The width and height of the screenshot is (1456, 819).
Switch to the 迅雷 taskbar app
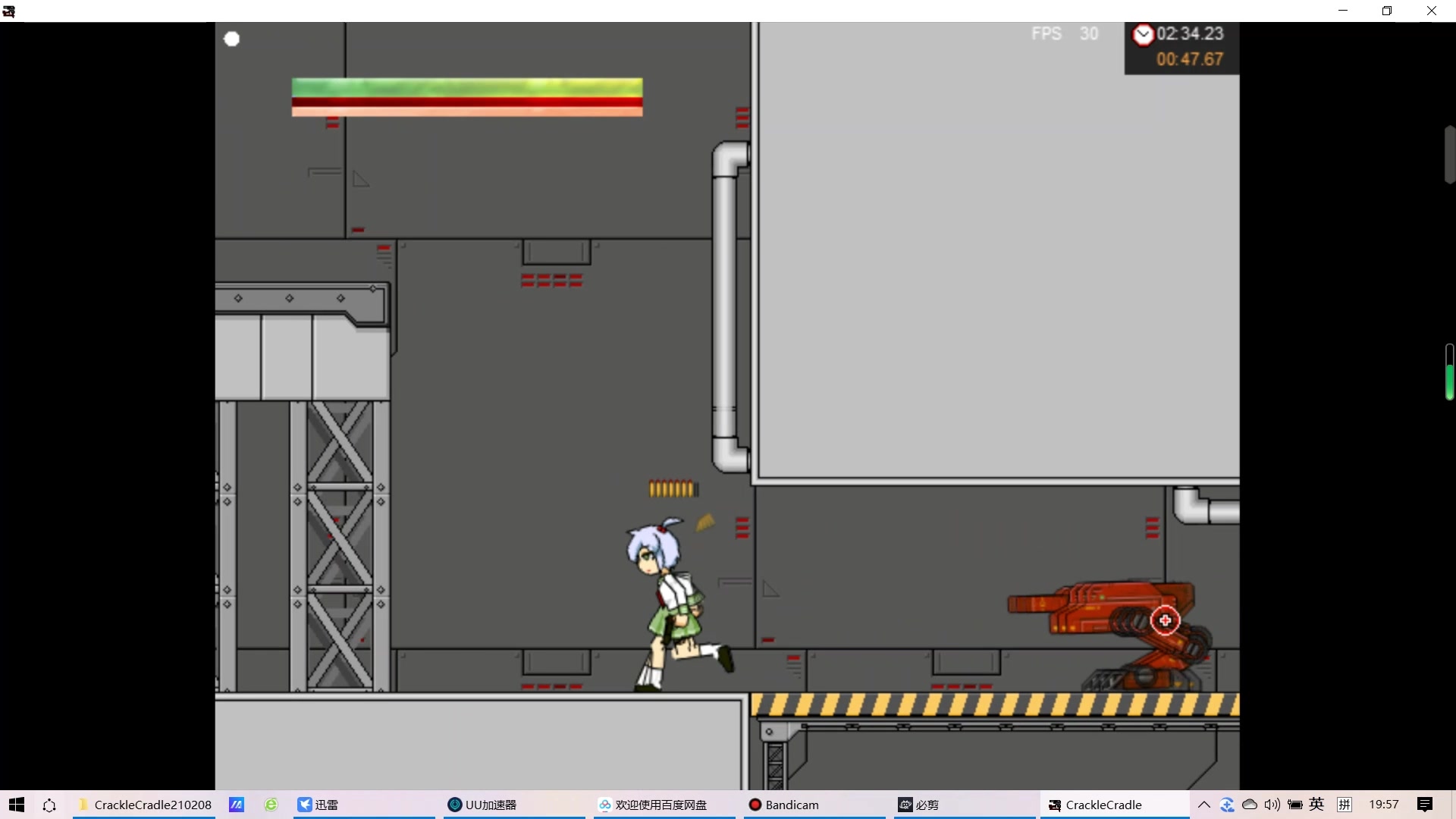click(318, 805)
